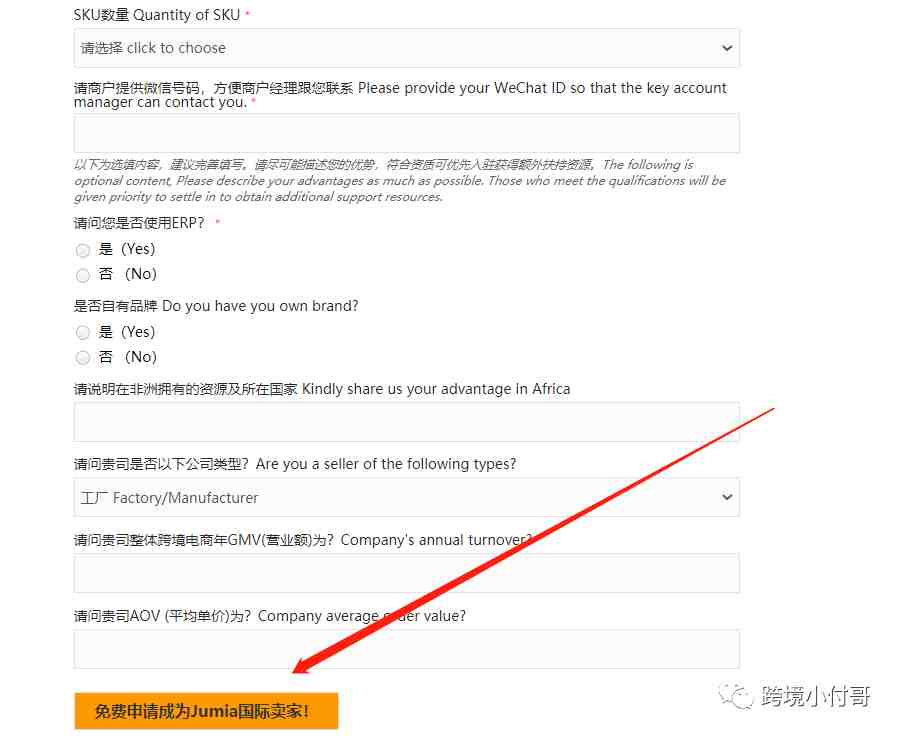Open the Factory/Manufacturer seller type dropdown
This screenshot has width=900, height=736.
[x=406, y=497]
